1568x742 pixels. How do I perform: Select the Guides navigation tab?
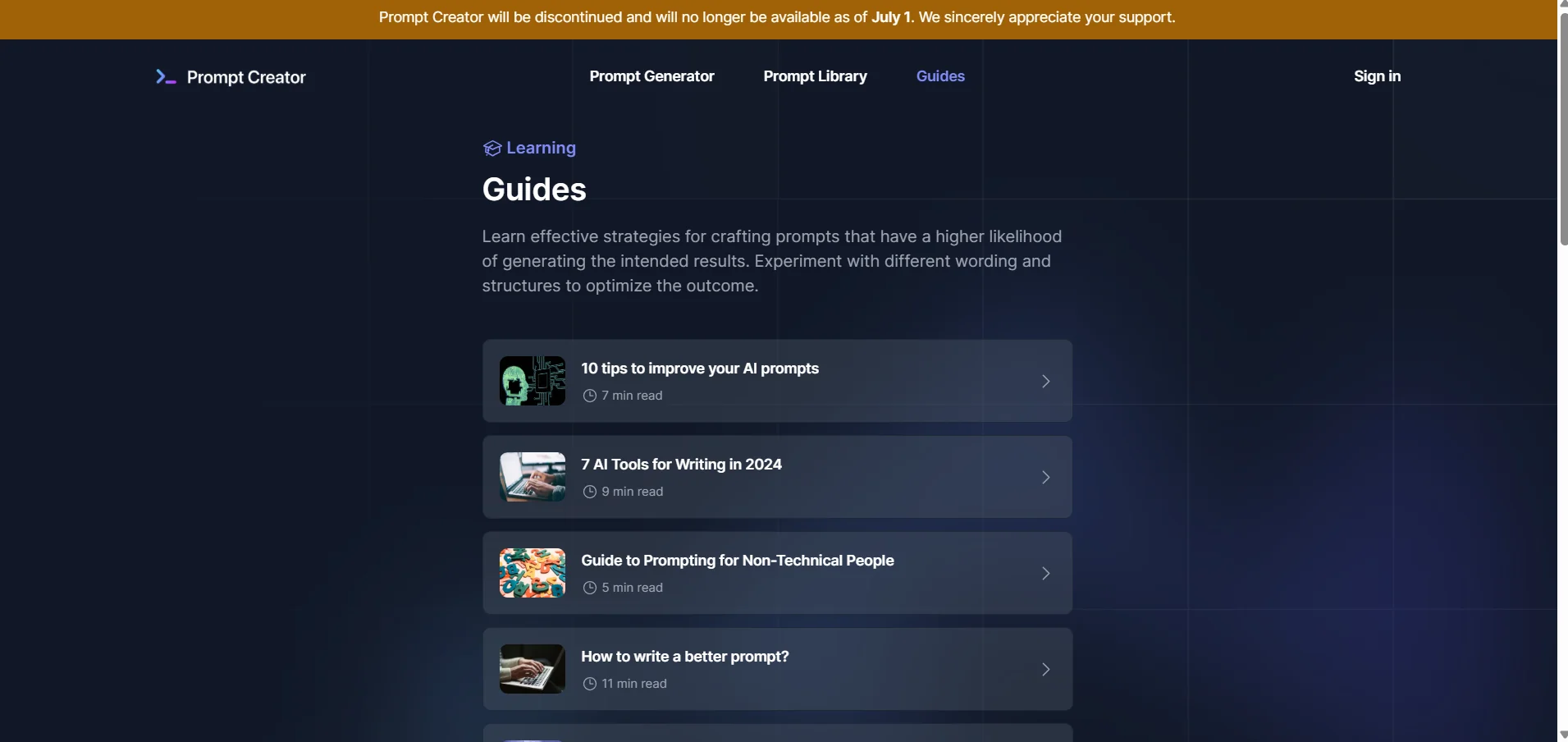point(940,76)
